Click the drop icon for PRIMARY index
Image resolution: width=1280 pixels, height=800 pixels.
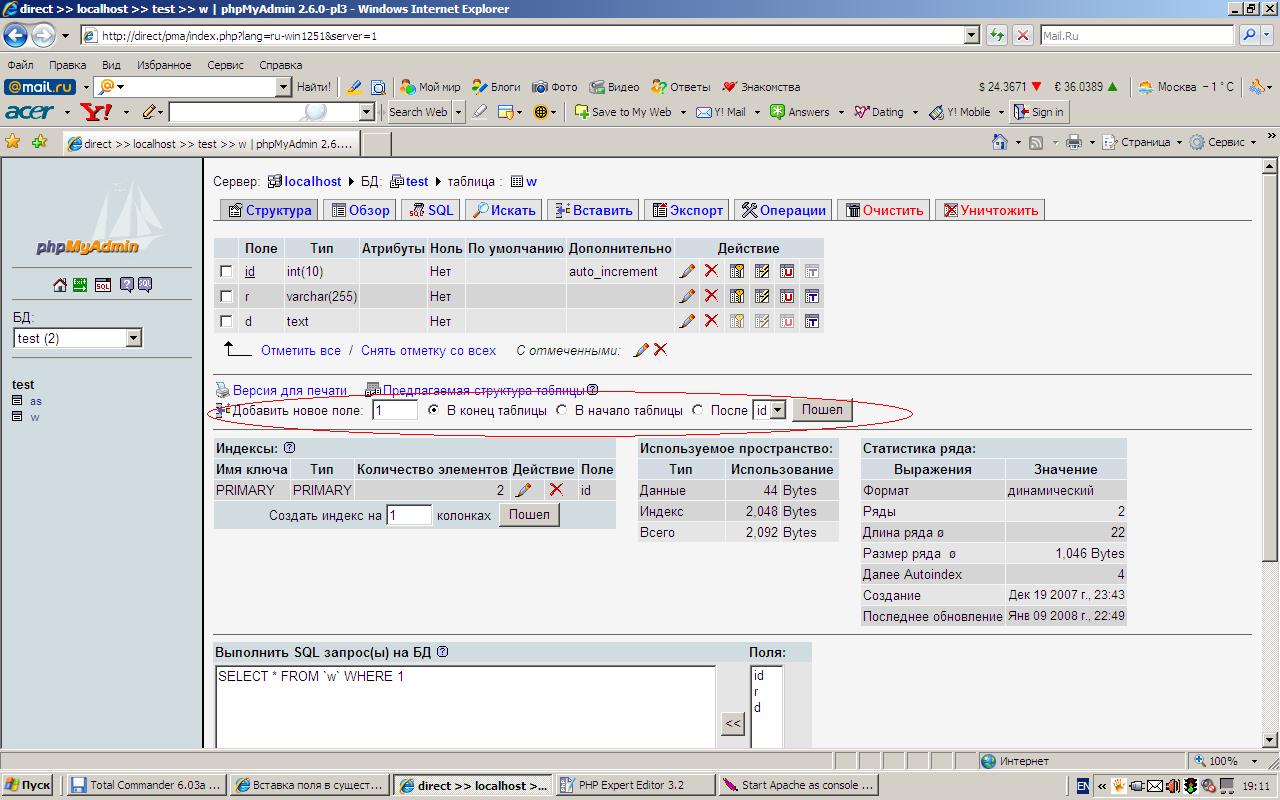point(556,490)
